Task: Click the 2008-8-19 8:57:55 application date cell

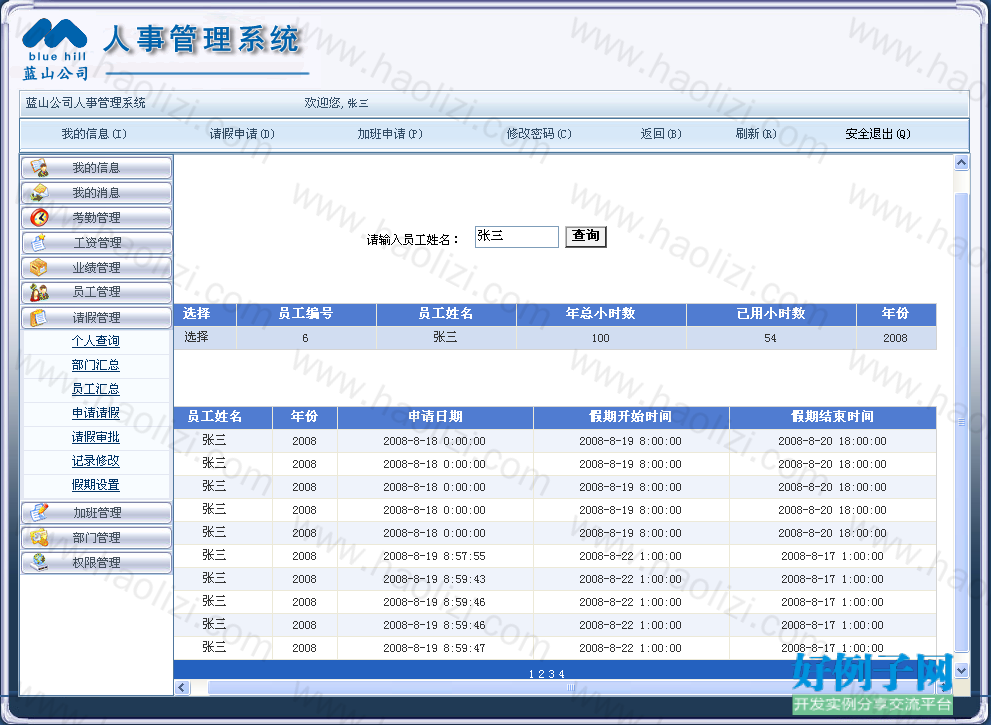Action: click(434, 556)
